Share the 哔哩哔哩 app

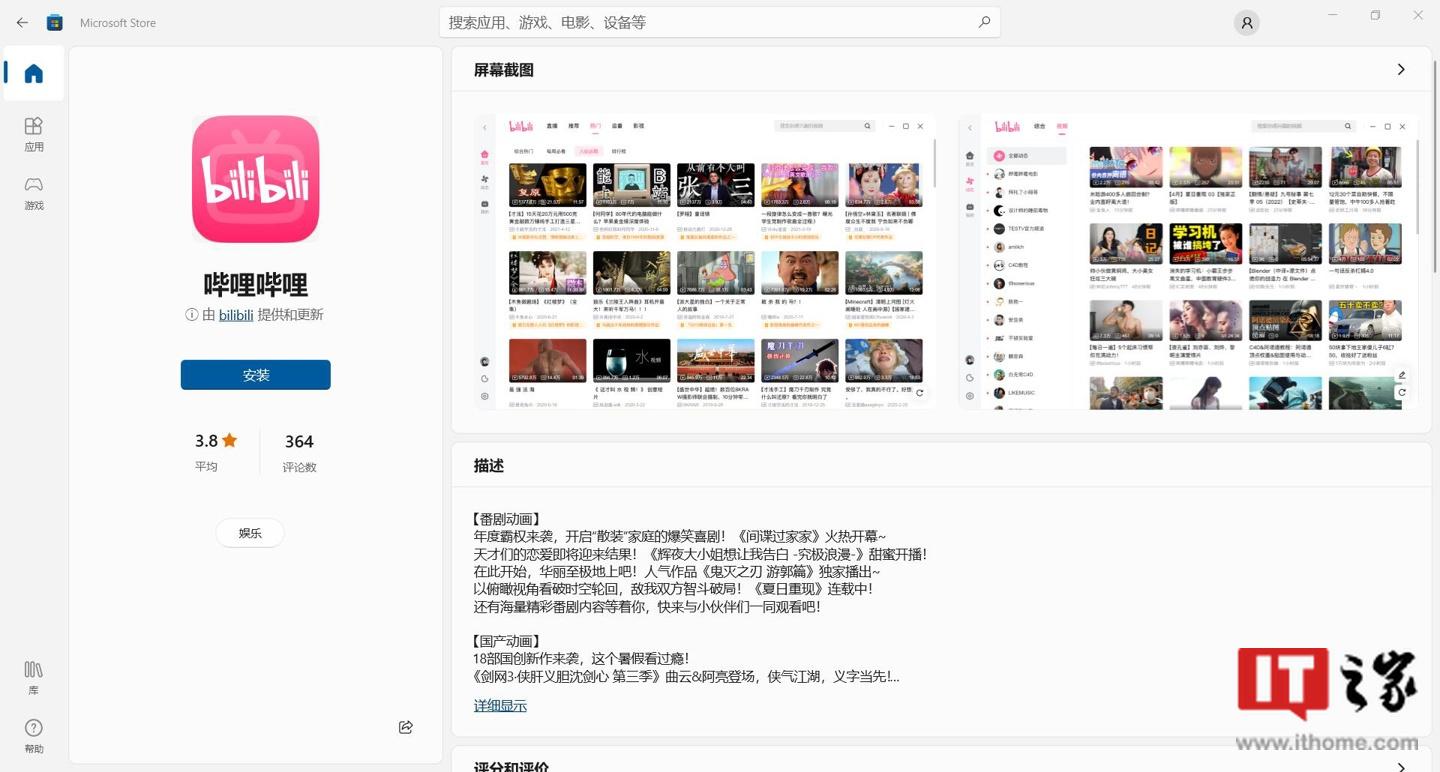click(405, 727)
